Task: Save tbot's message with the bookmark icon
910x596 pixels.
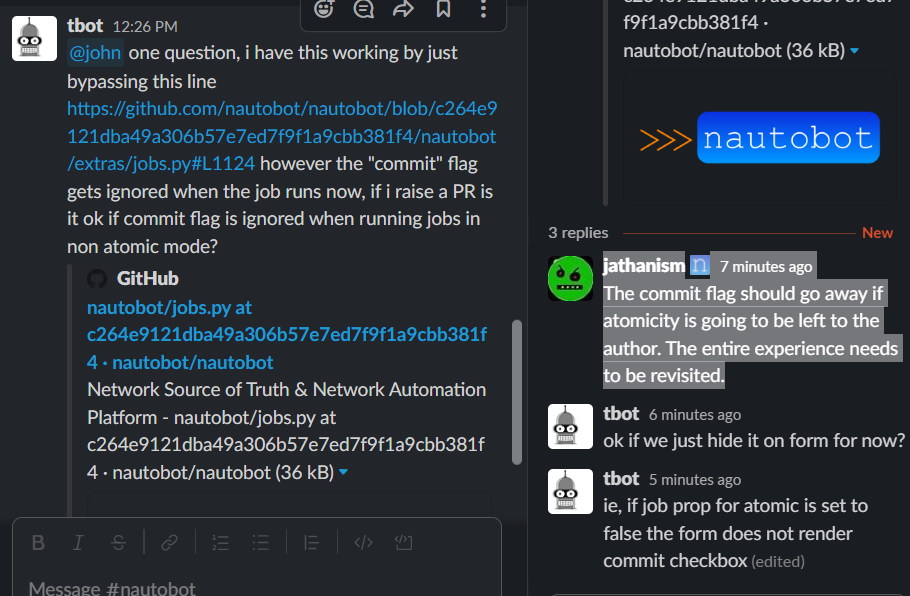Action: click(443, 10)
